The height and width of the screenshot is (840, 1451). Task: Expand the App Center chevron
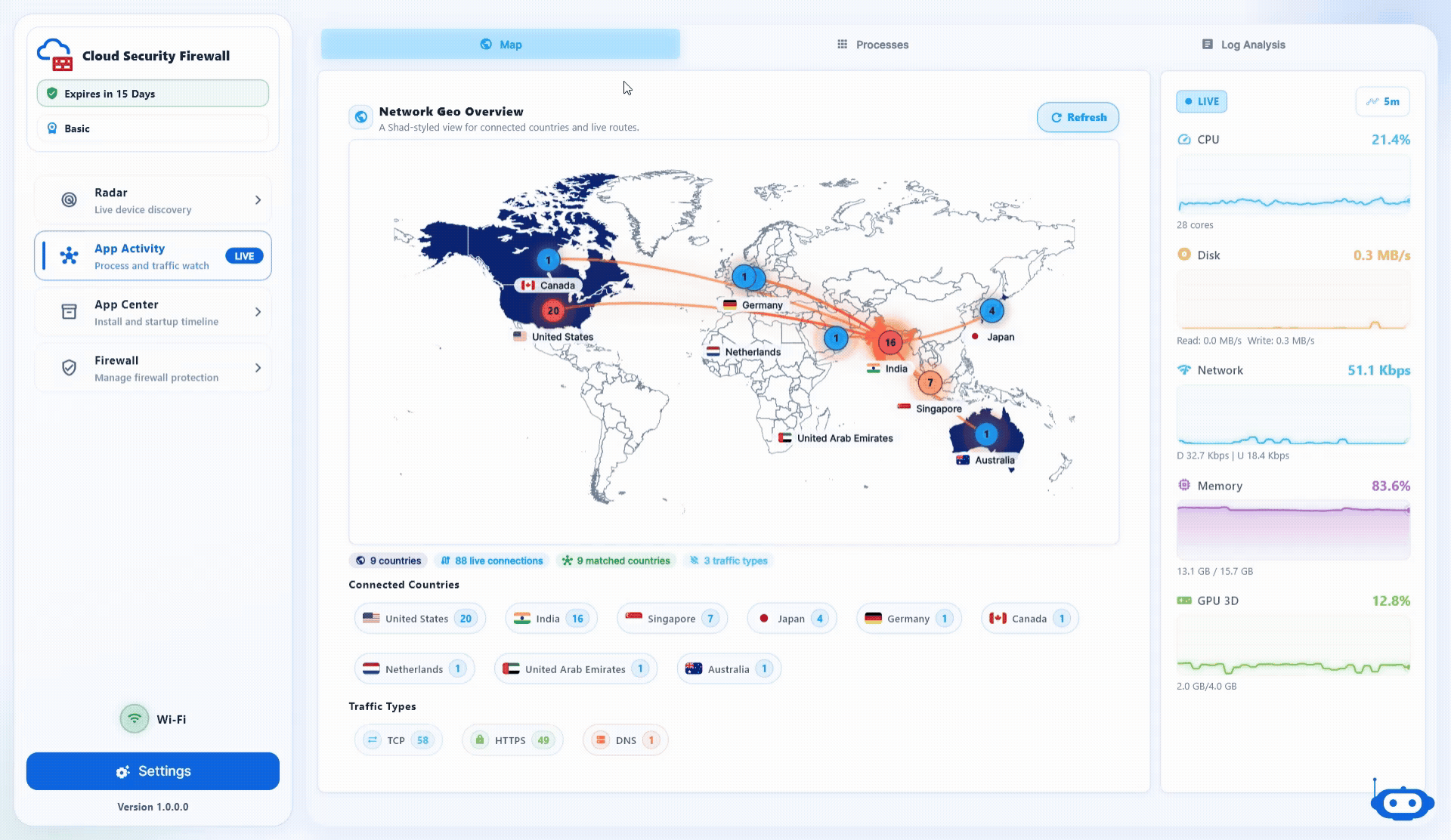[258, 312]
